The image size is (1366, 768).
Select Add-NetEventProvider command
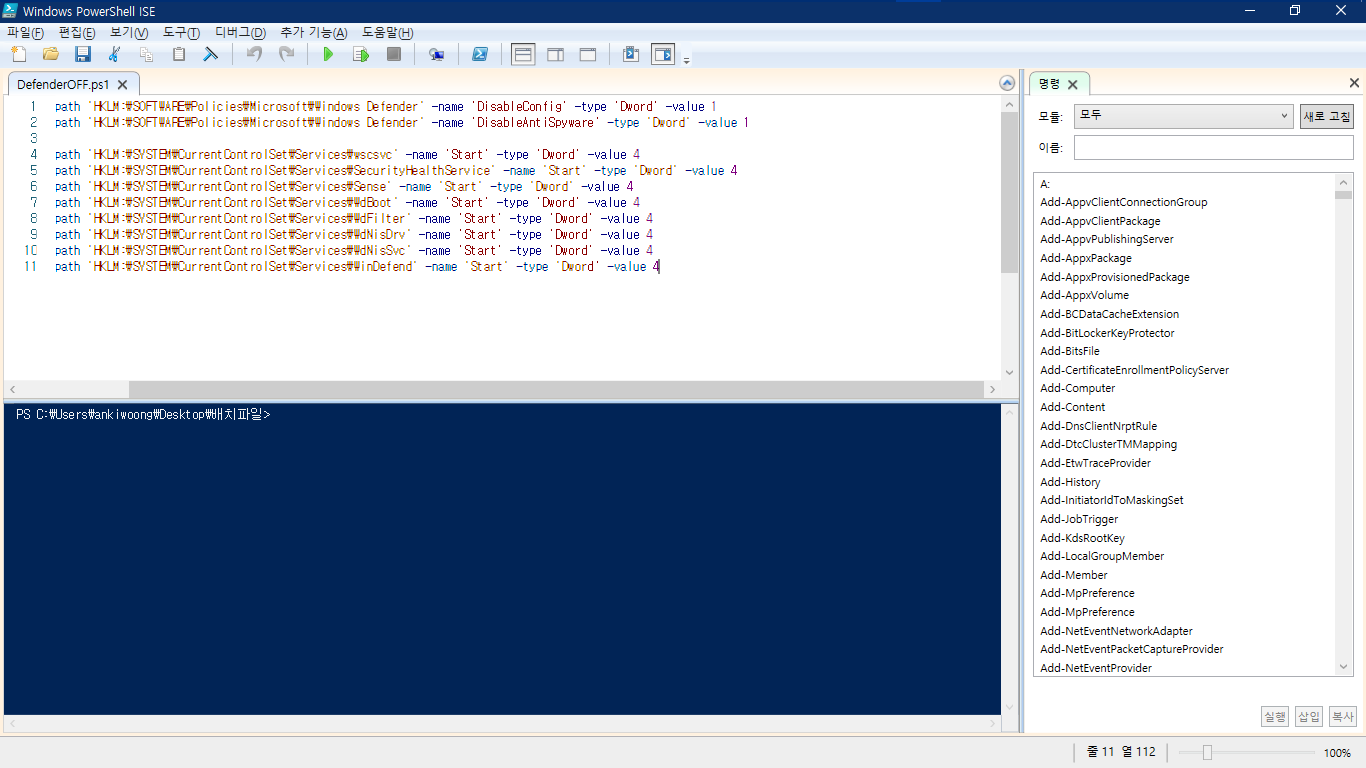(1096, 668)
